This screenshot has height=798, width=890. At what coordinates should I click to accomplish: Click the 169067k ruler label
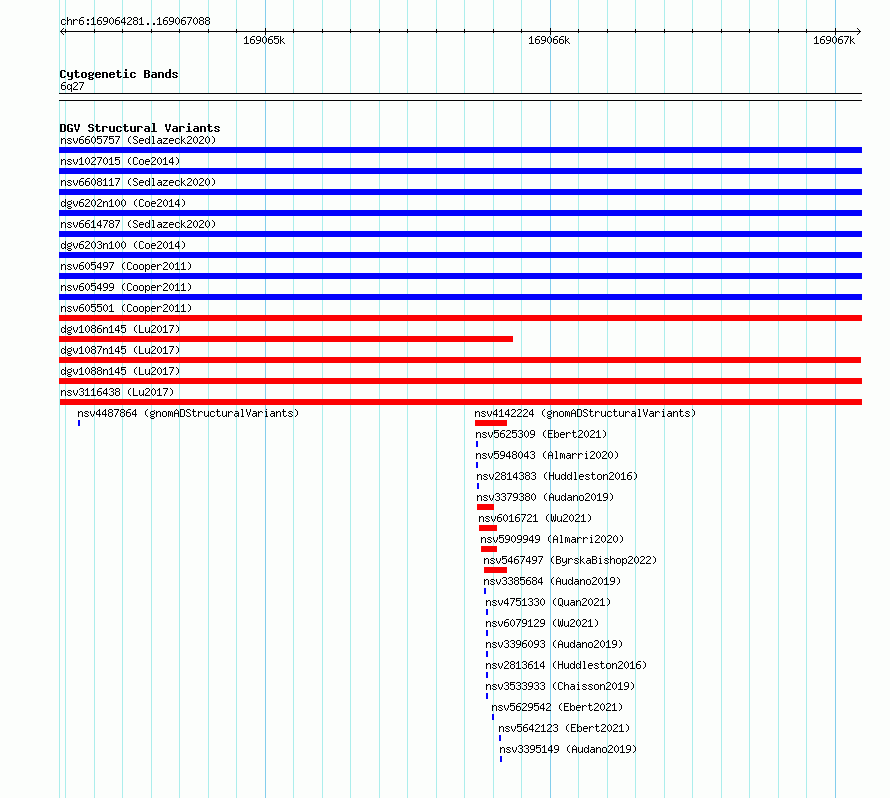coord(834,40)
